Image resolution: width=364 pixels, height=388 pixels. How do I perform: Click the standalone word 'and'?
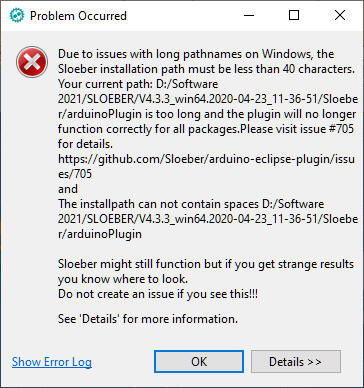[68, 189]
